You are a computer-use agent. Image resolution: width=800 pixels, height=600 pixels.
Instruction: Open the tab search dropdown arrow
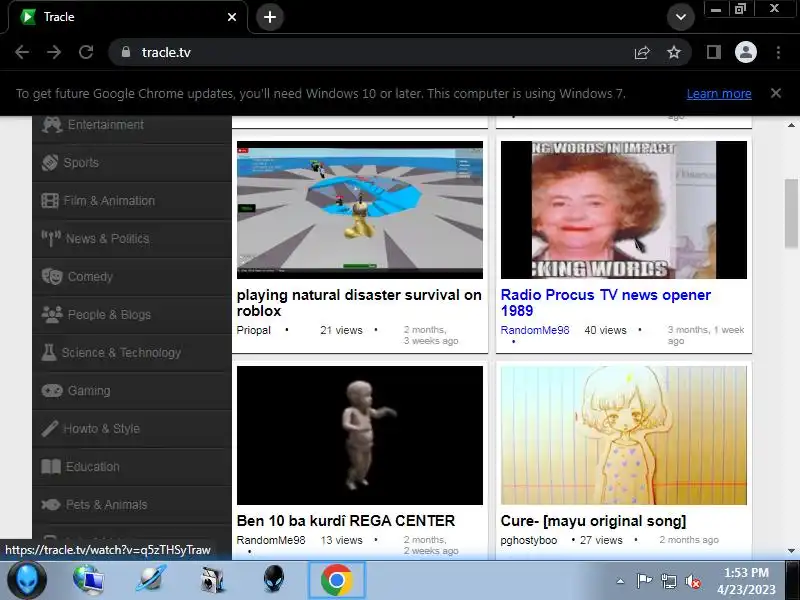tap(681, 17)
